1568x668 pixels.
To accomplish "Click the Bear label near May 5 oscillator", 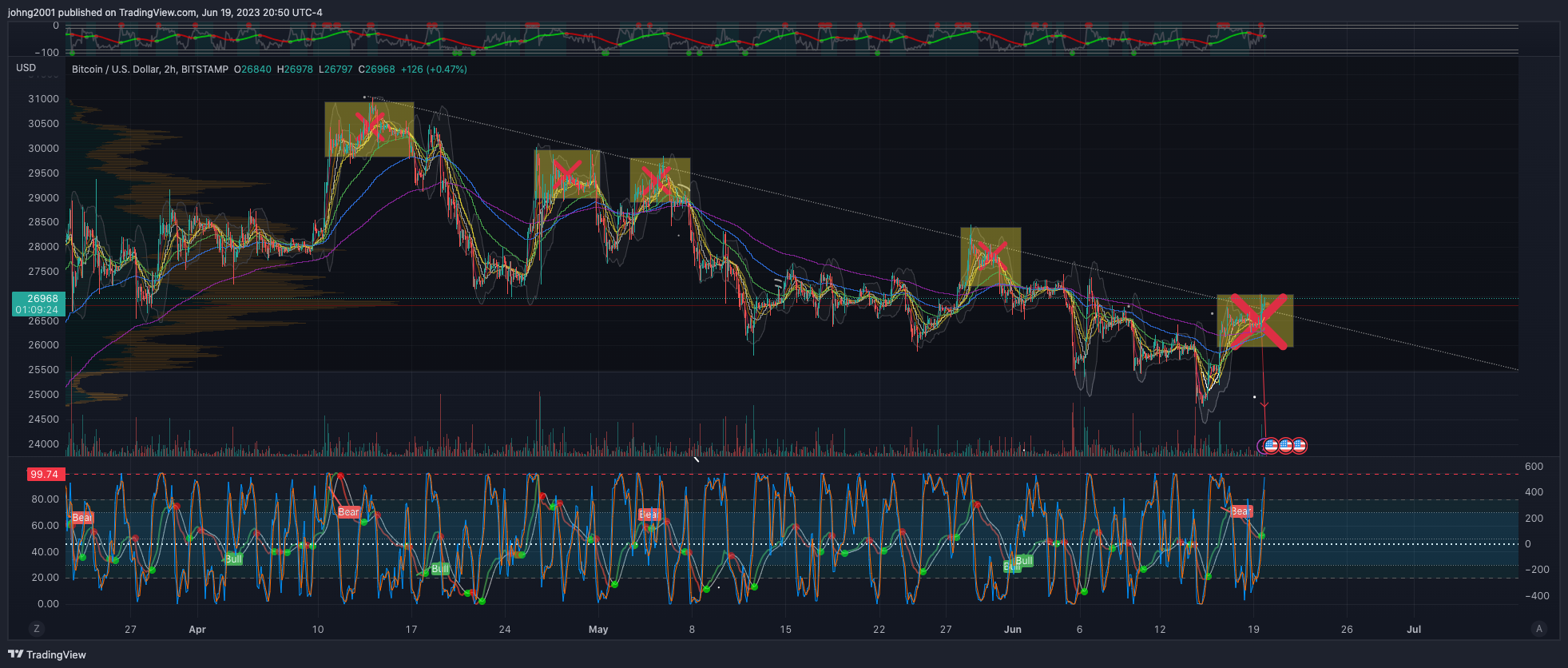I will coord(648,515).
